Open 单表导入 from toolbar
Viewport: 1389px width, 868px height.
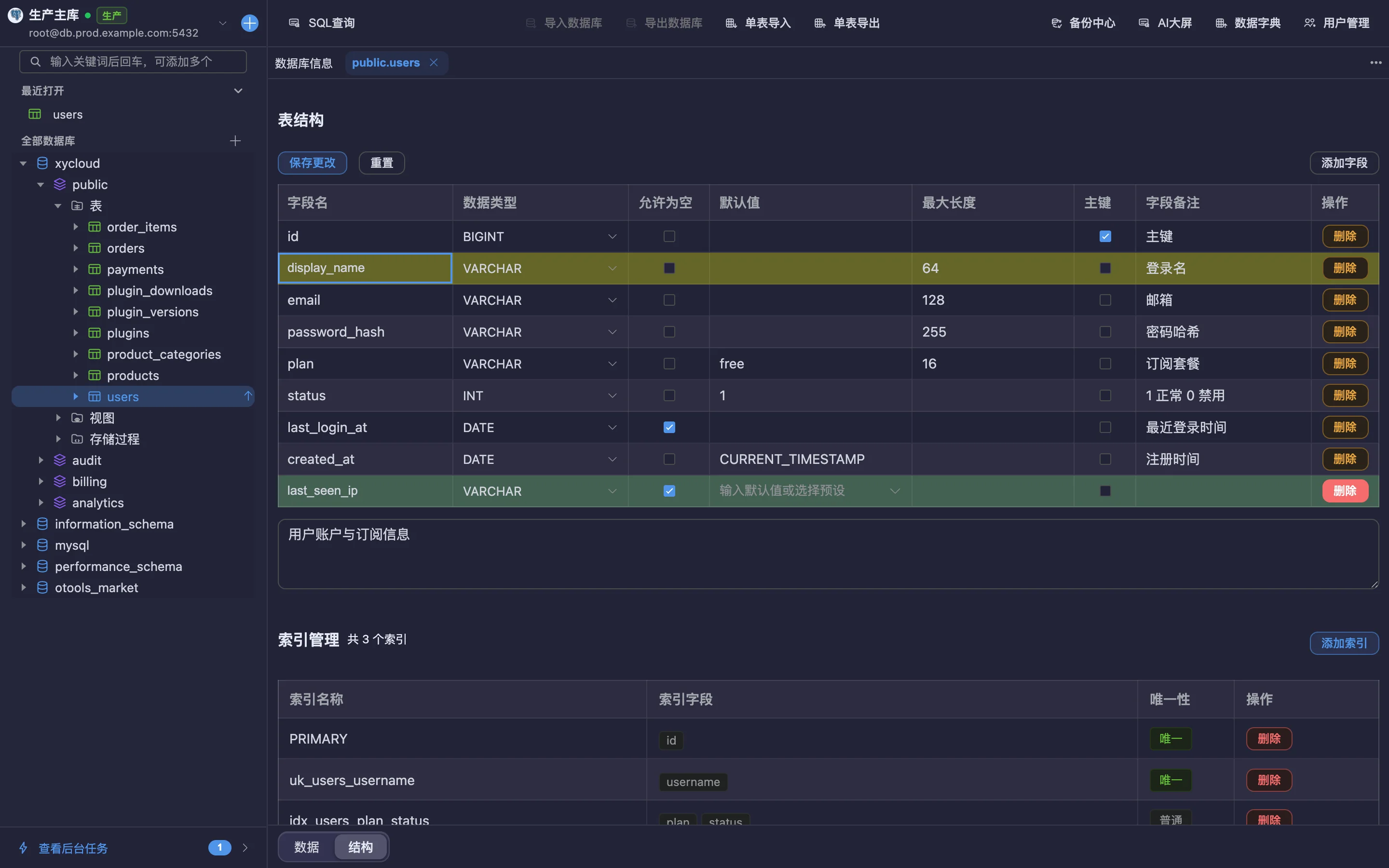758,23
